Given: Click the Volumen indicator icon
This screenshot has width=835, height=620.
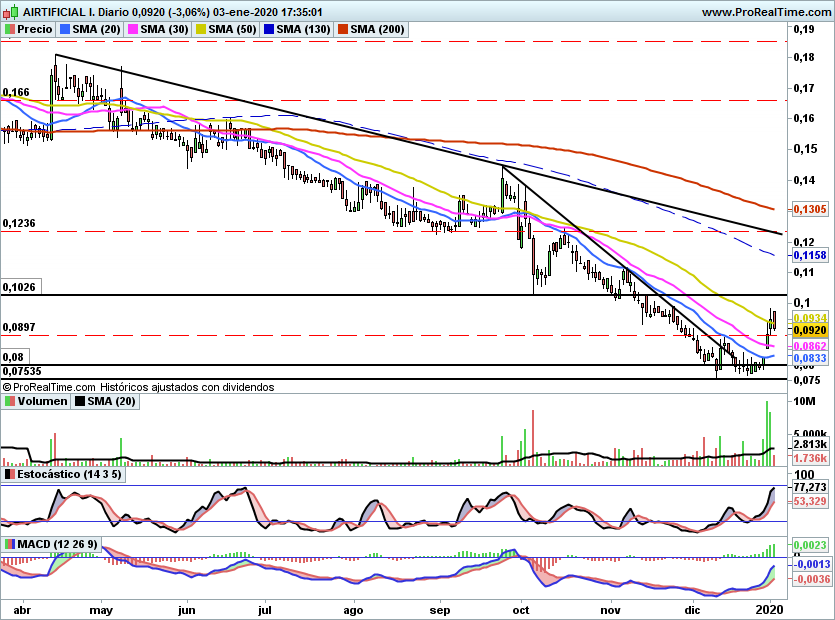Looking at the screenshot, I should pyautogui.click(x=9, y=401).
